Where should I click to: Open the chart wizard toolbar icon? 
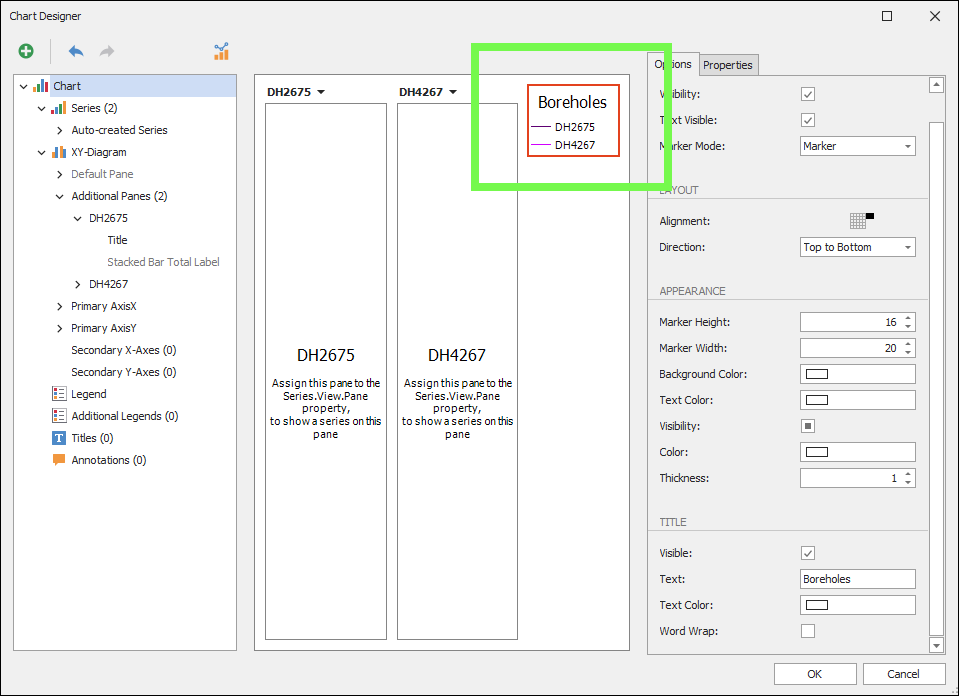(221, 51)
